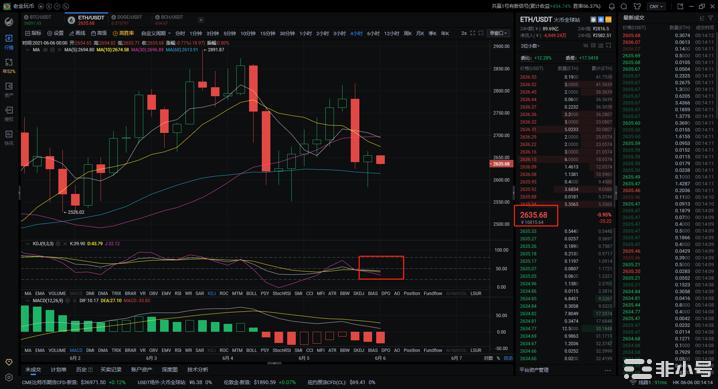Click the 最新成交 latest trades header
718x389 pixels.
click(x=634, y=18)
